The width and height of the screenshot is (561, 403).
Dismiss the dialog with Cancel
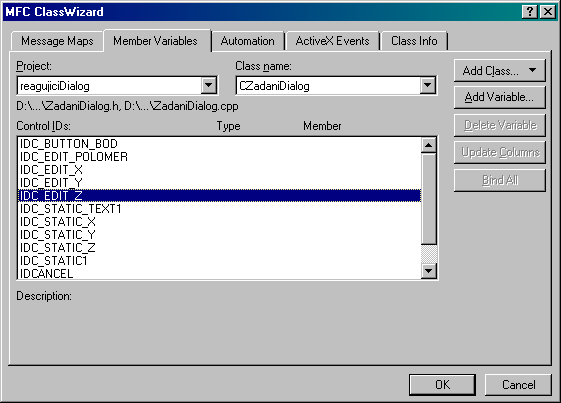[x=518, y=385]
